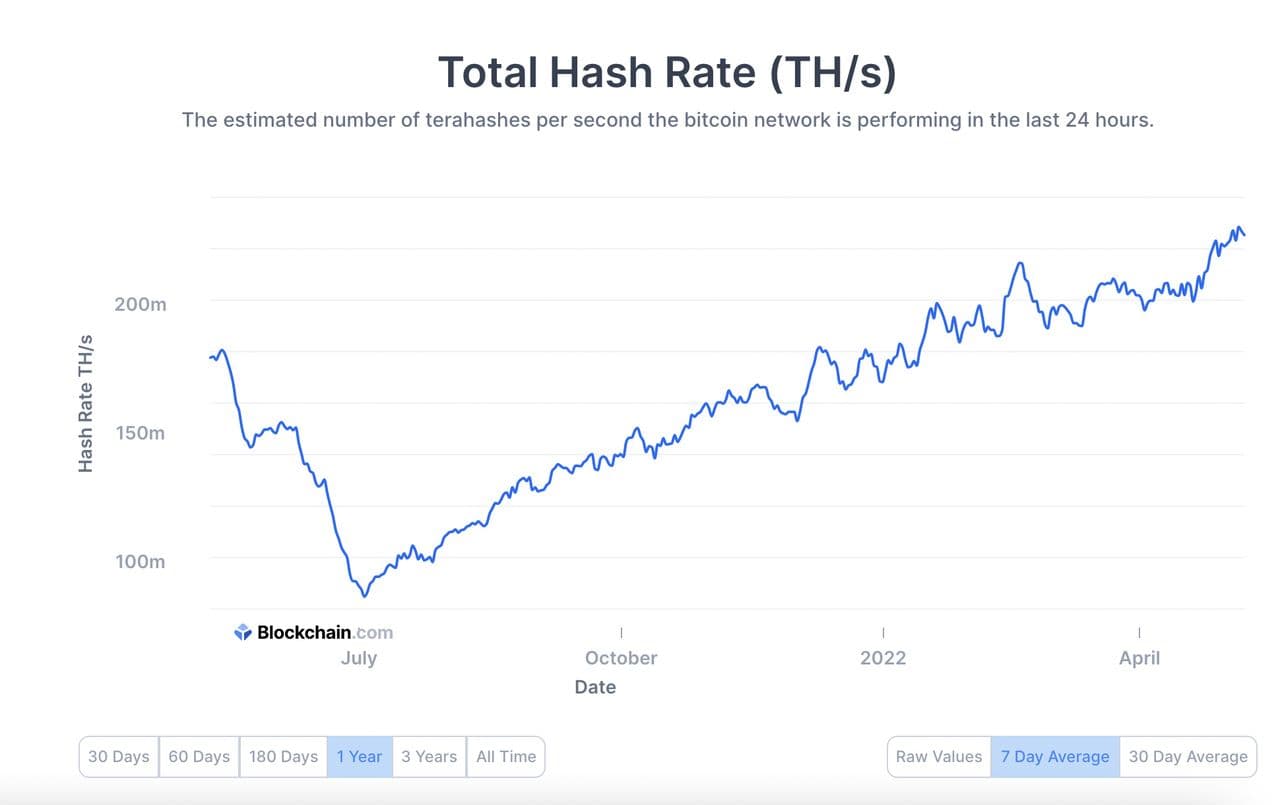
Task: Switch chart to 3 Years
Action: 429,756
